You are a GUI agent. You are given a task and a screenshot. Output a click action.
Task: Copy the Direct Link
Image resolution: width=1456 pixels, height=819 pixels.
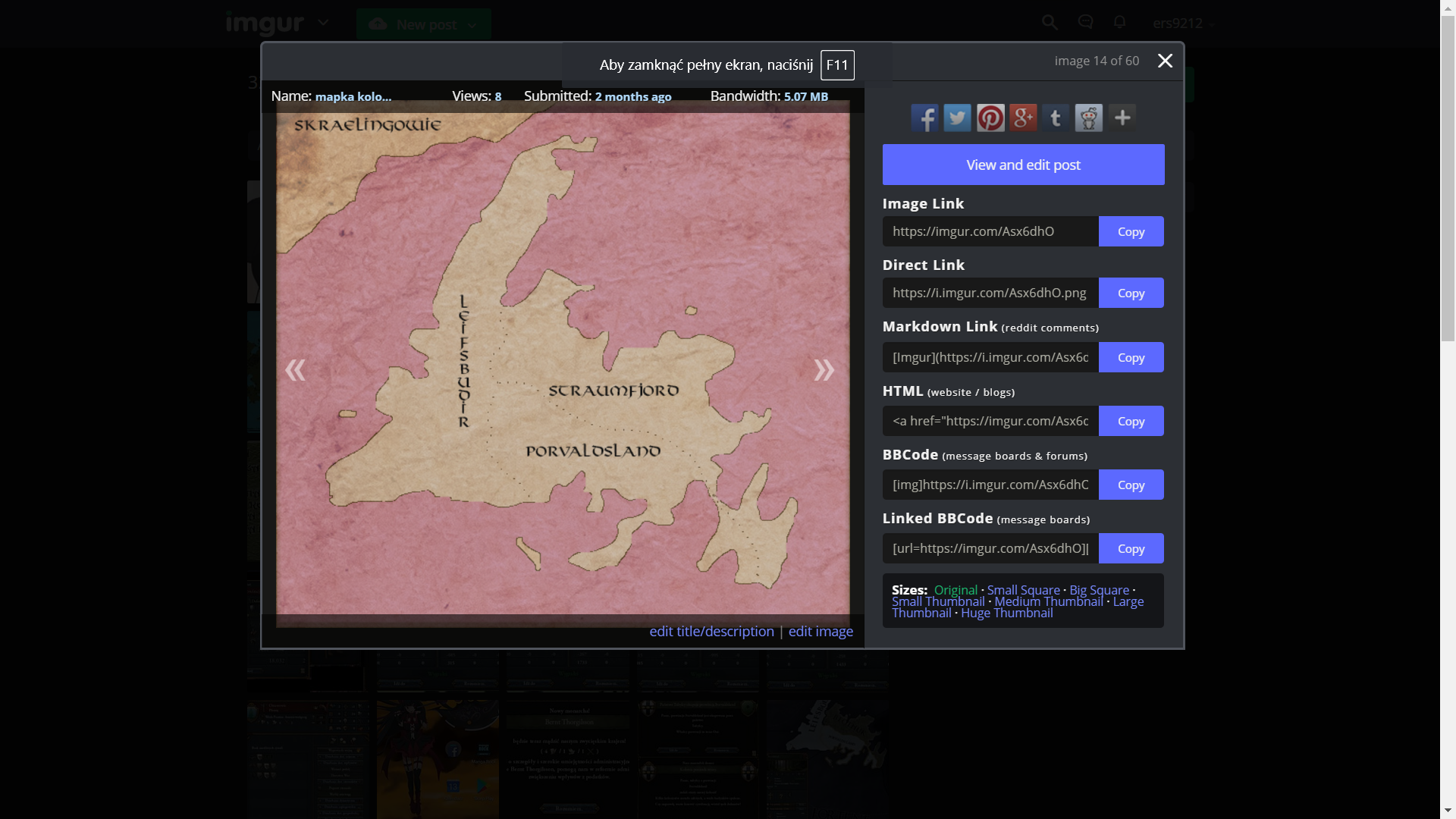click(1131, 293)
